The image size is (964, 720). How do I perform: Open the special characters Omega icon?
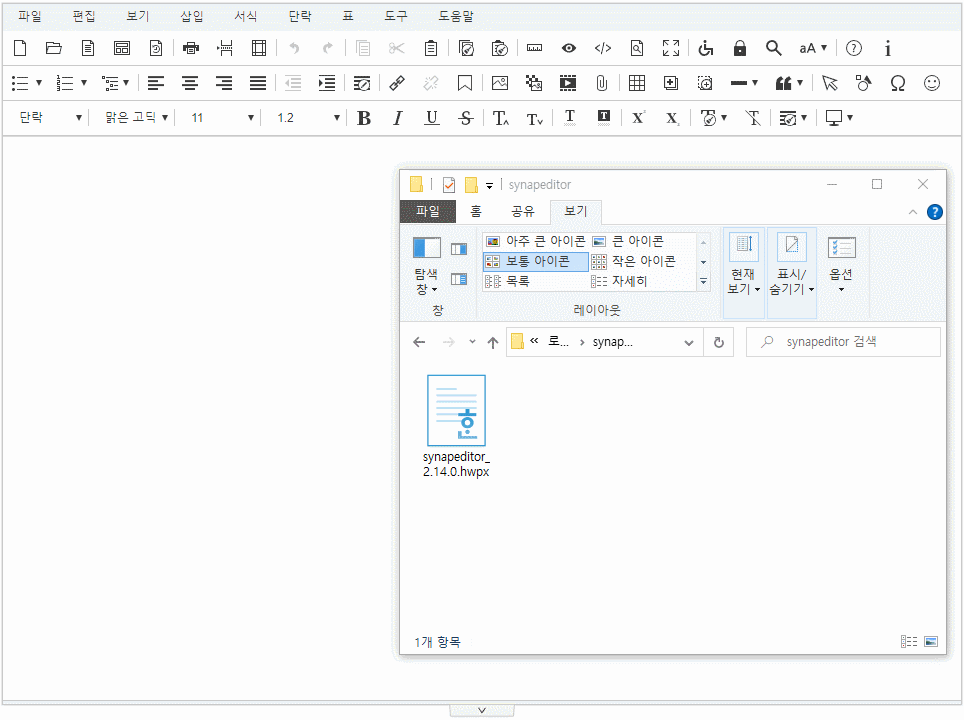tap(898, 83)
